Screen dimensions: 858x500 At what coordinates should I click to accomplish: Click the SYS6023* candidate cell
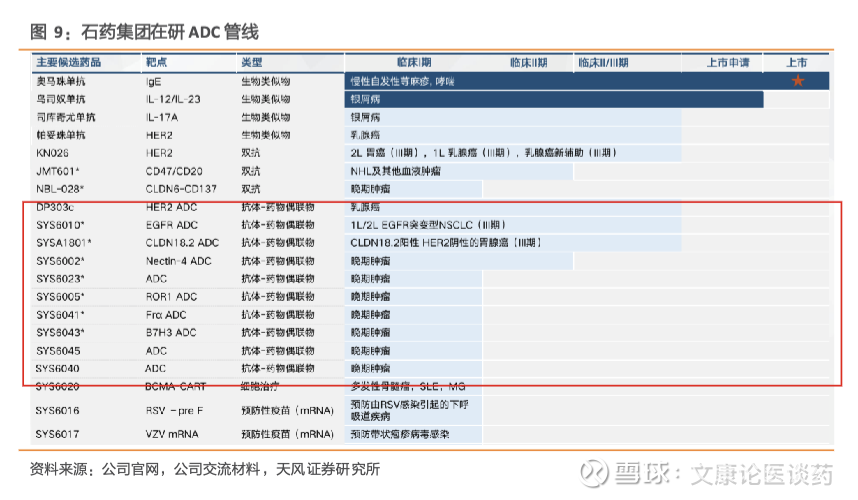pyautogui.click(x=60, y=278)
